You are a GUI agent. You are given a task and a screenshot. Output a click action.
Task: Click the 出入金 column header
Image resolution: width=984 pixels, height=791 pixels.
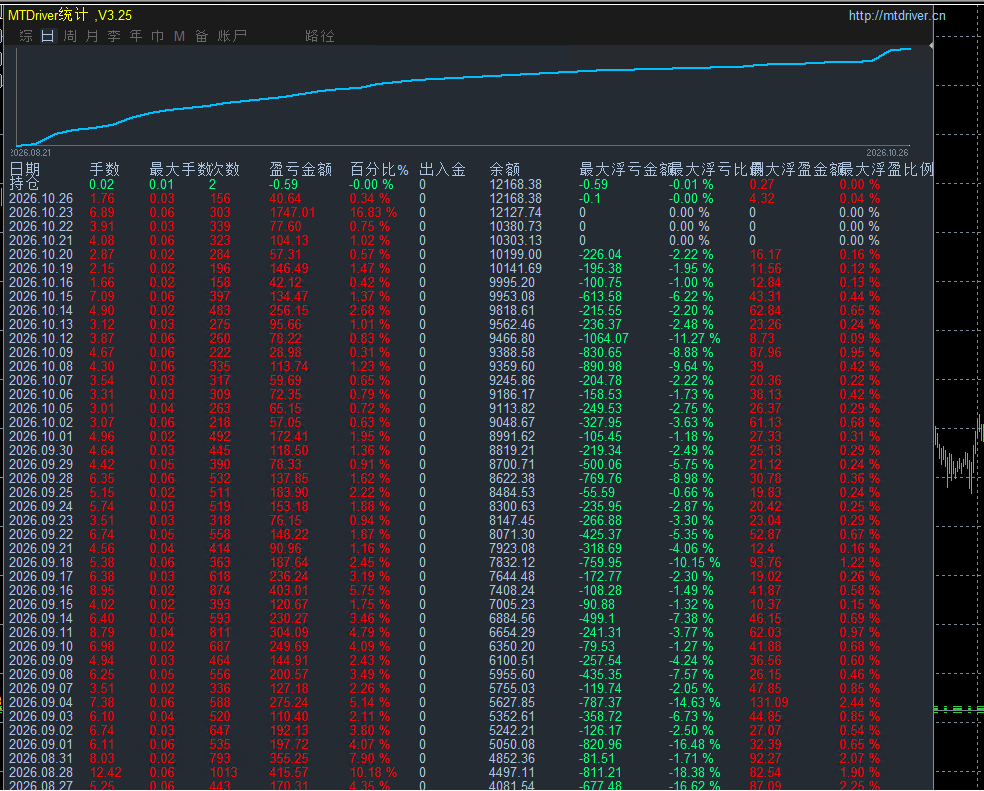tap(442, 170)
